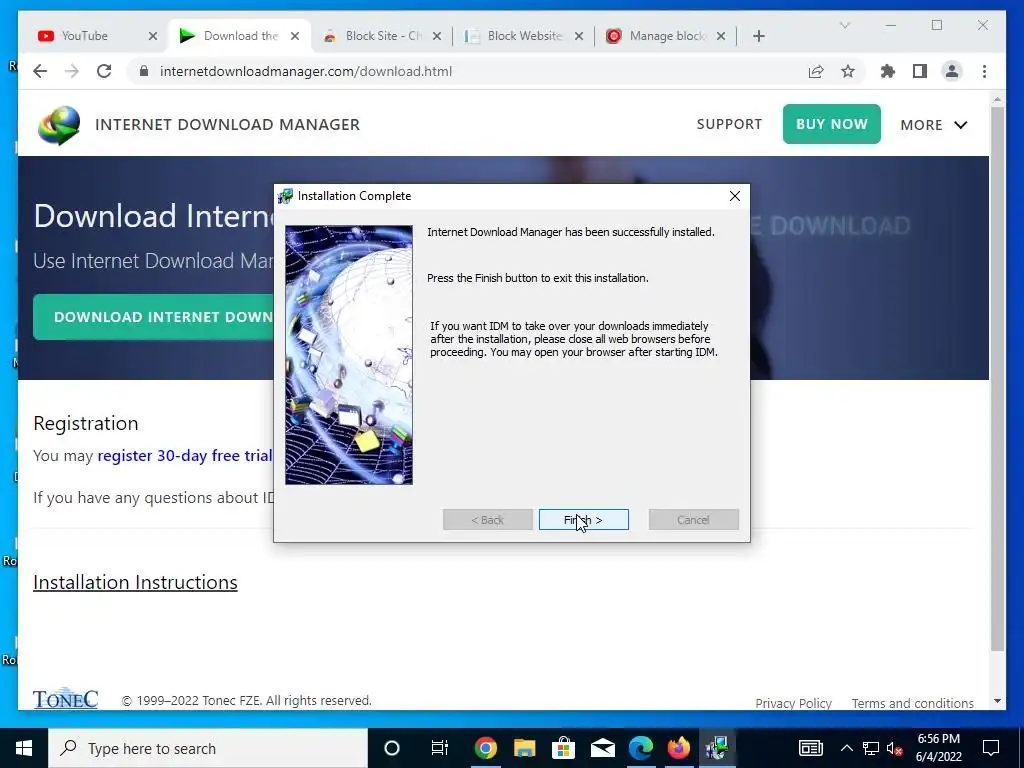Open the Manage blocked tab

point(666,36)
